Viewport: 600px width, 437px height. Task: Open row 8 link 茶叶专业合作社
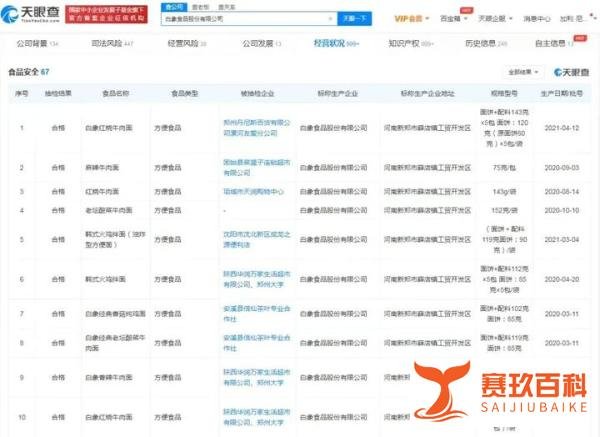tap(257, 343)
